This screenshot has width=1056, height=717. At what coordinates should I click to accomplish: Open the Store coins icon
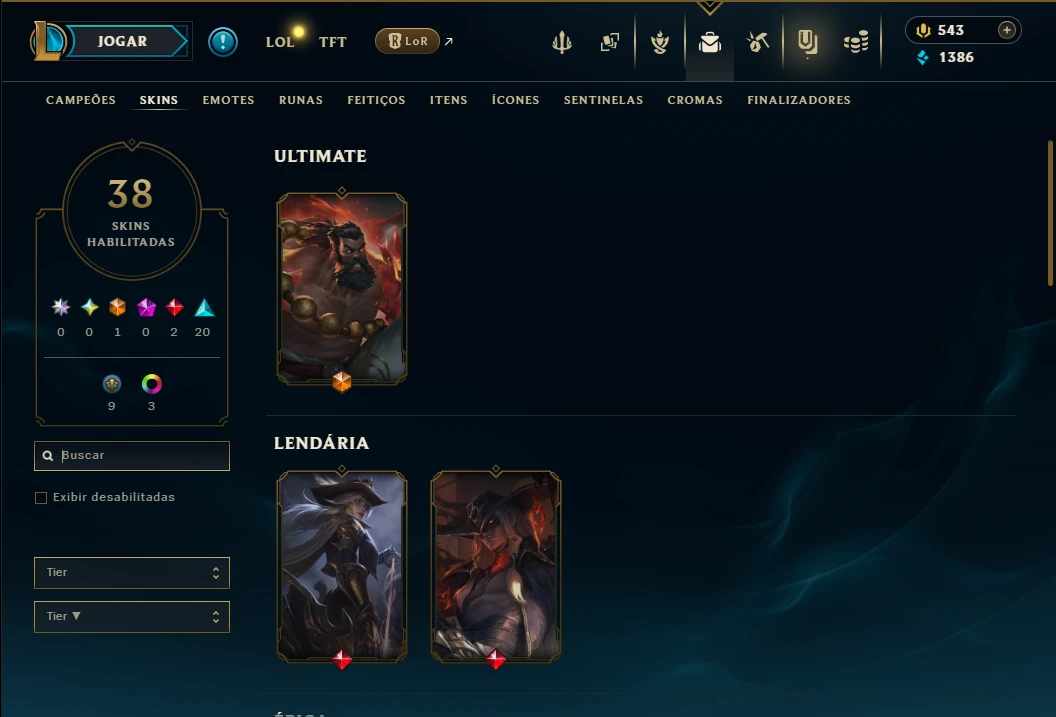point(856,43)
